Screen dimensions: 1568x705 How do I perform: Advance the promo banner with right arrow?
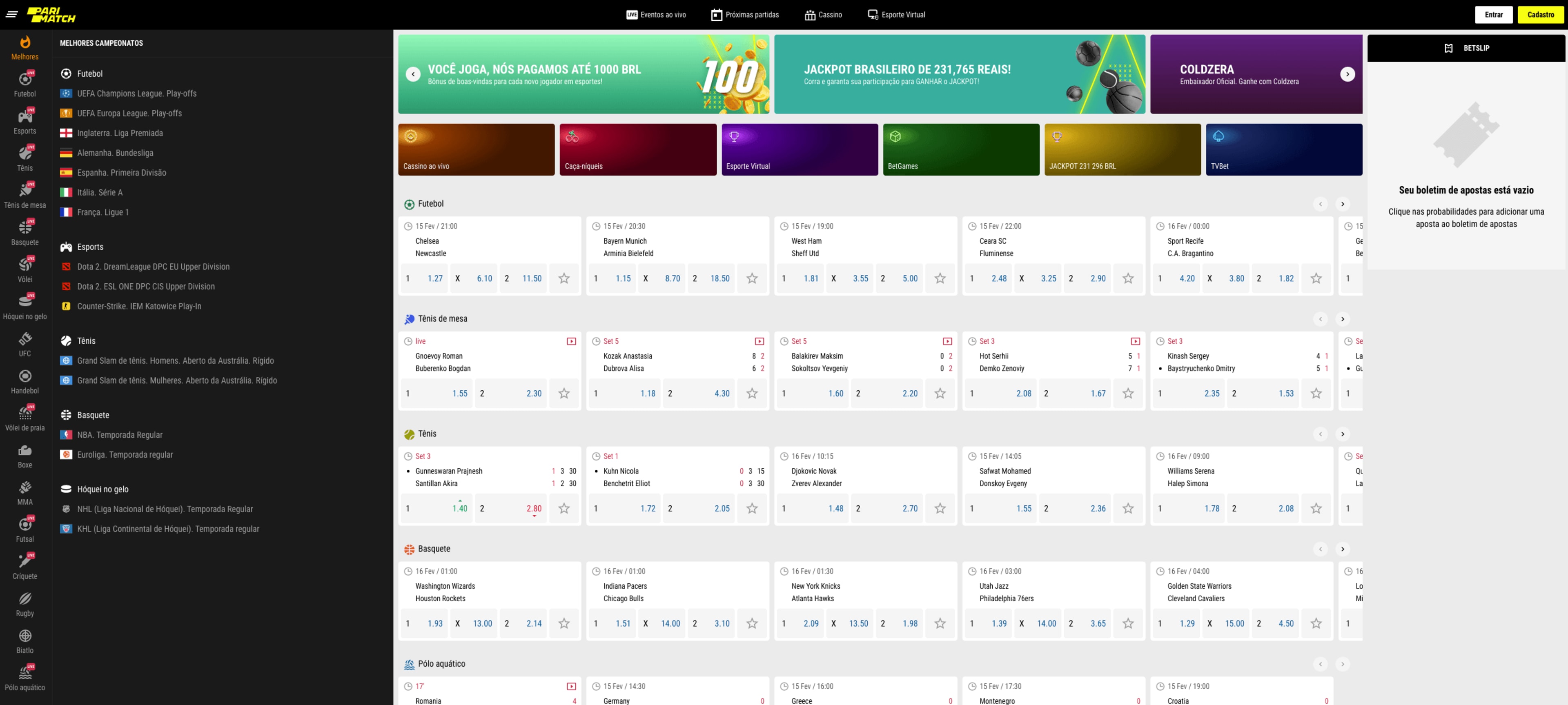point(1347,74)
